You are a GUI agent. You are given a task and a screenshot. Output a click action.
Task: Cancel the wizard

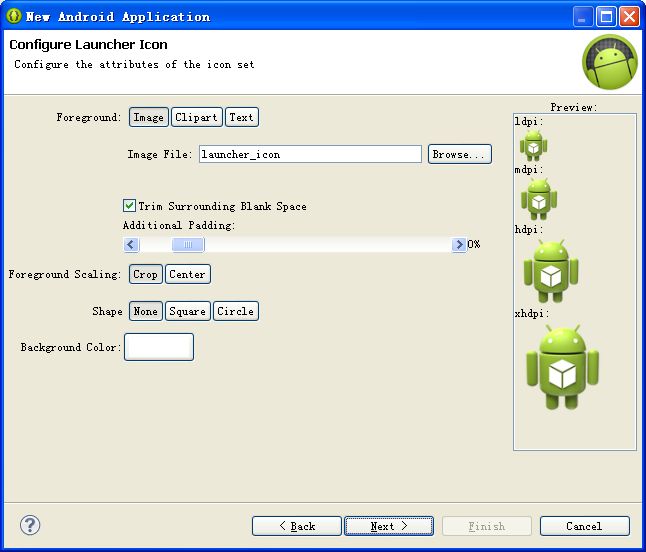coord(585,526)
